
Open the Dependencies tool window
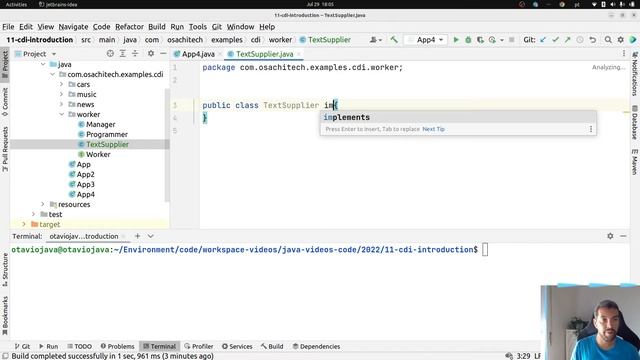click(316, 346)
